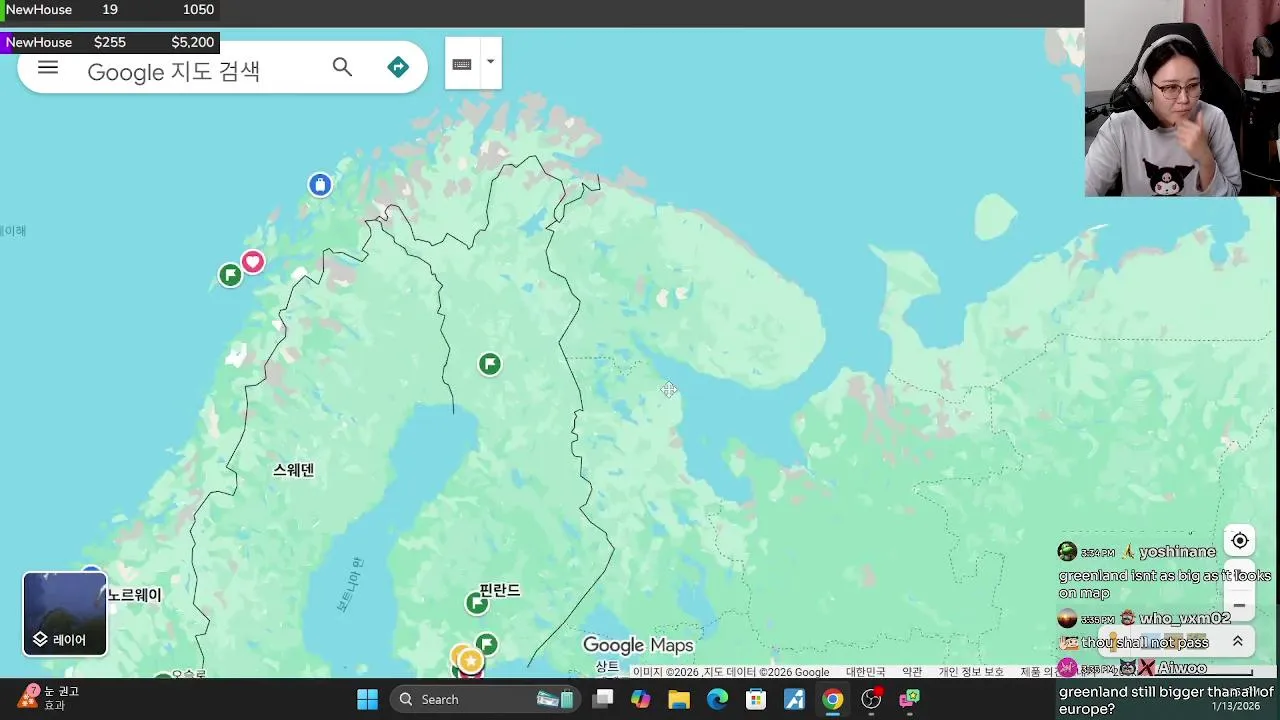Open the Windows Start menu
1280x720 pixels.
pos(367,699)
